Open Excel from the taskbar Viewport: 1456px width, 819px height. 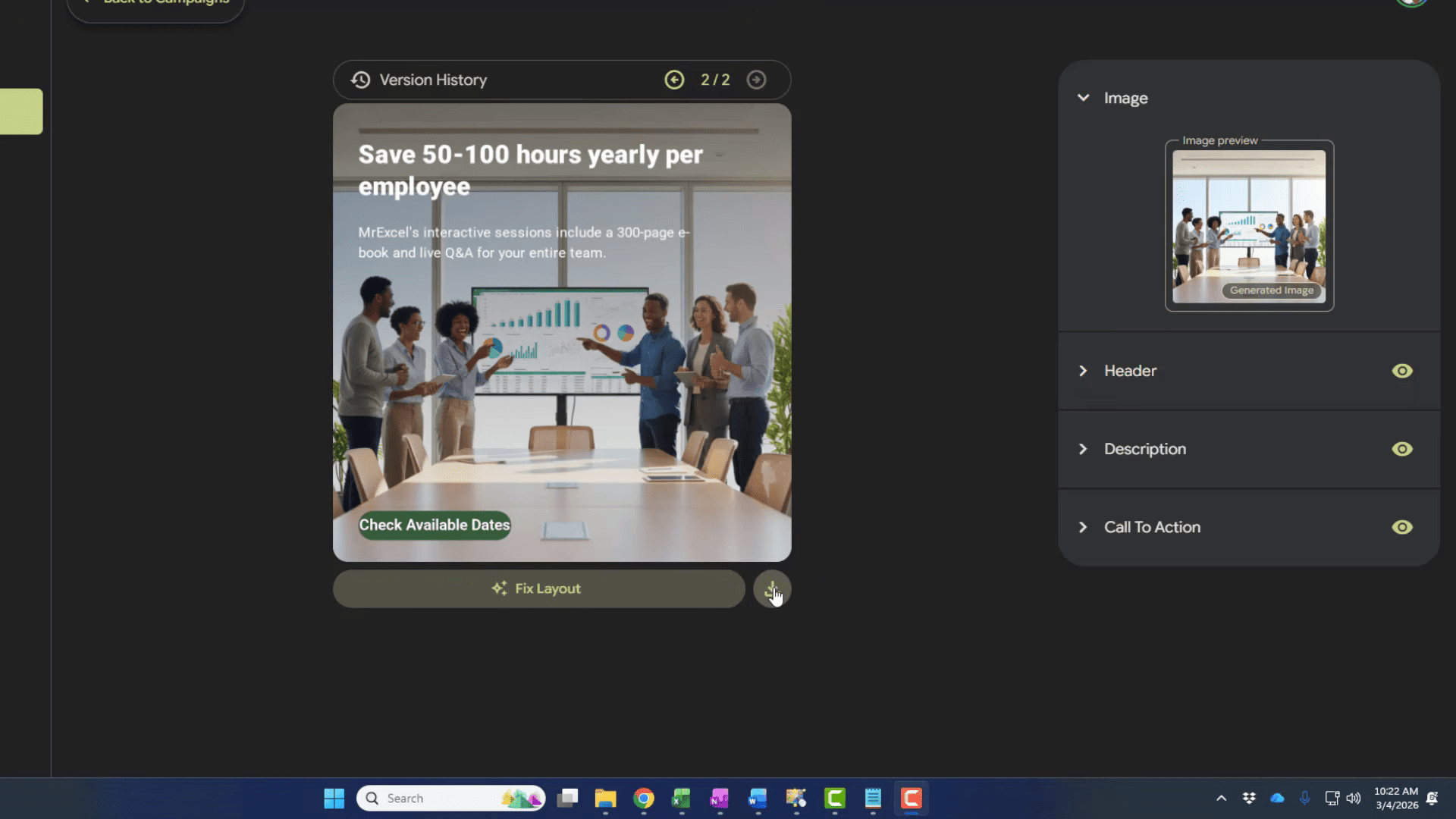click(681, 798)
